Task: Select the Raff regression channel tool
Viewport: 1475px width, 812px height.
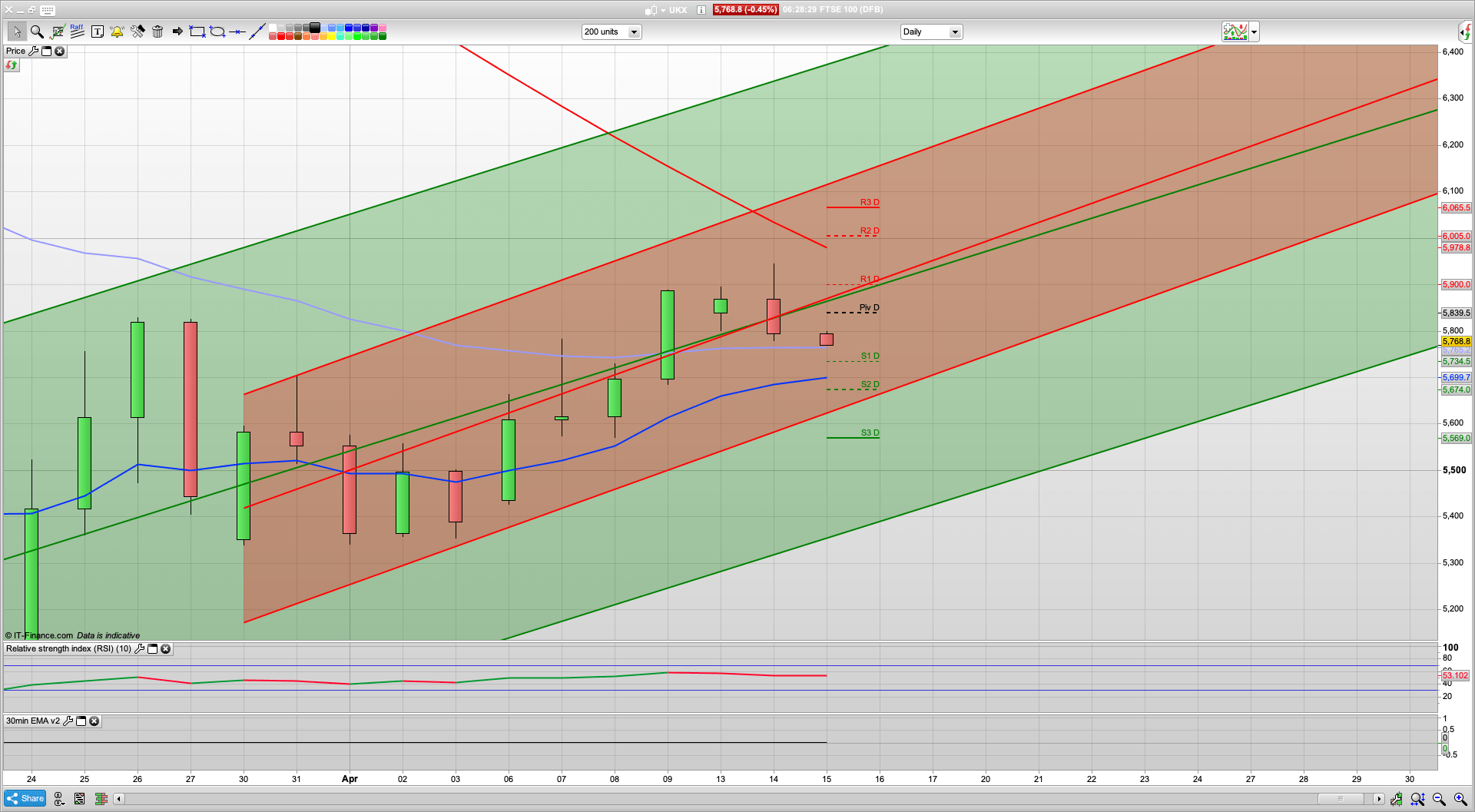Action: coord(77,31)
